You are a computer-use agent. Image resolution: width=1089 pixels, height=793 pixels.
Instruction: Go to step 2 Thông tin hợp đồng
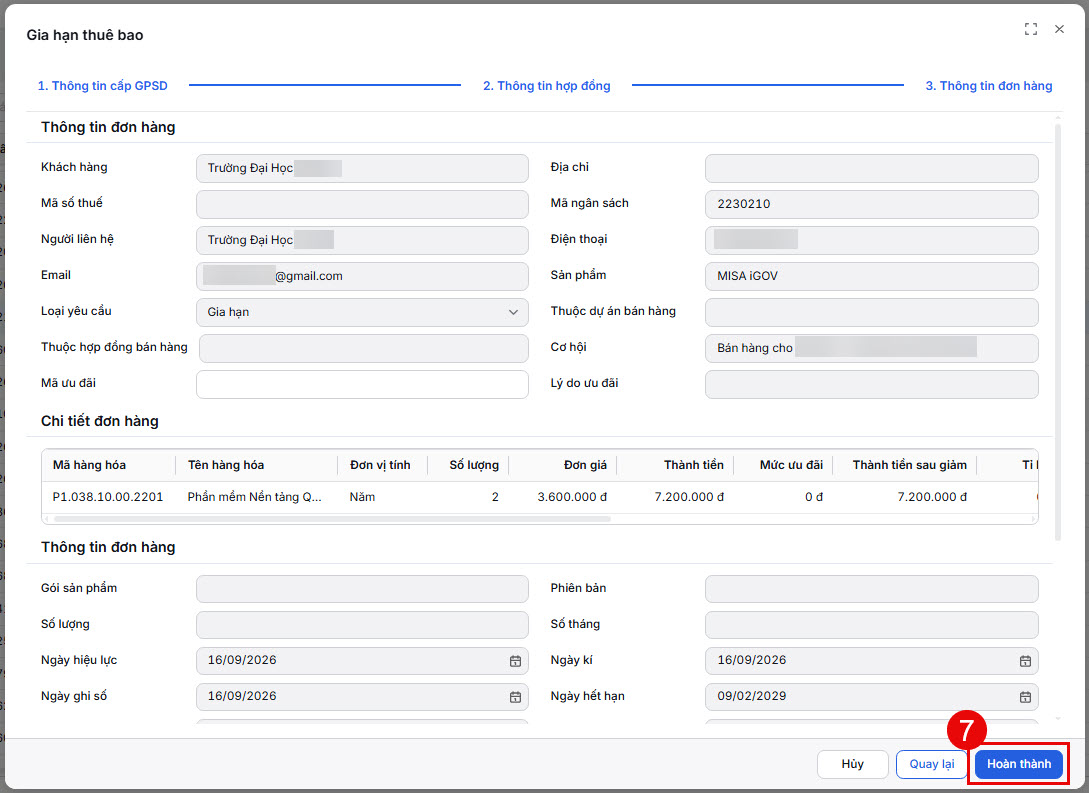click(x=547, y=86)
